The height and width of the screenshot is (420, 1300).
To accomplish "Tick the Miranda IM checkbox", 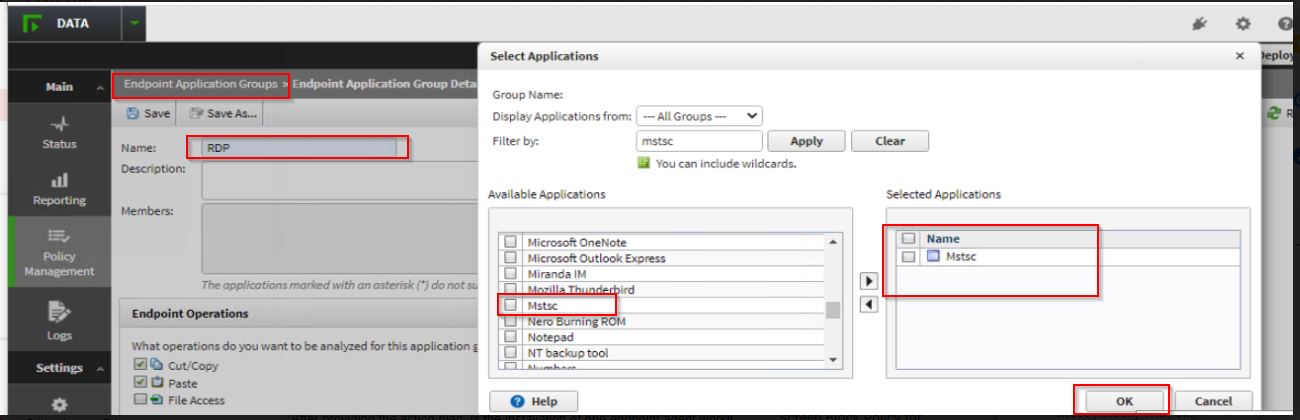I will [x=511, y=274].
